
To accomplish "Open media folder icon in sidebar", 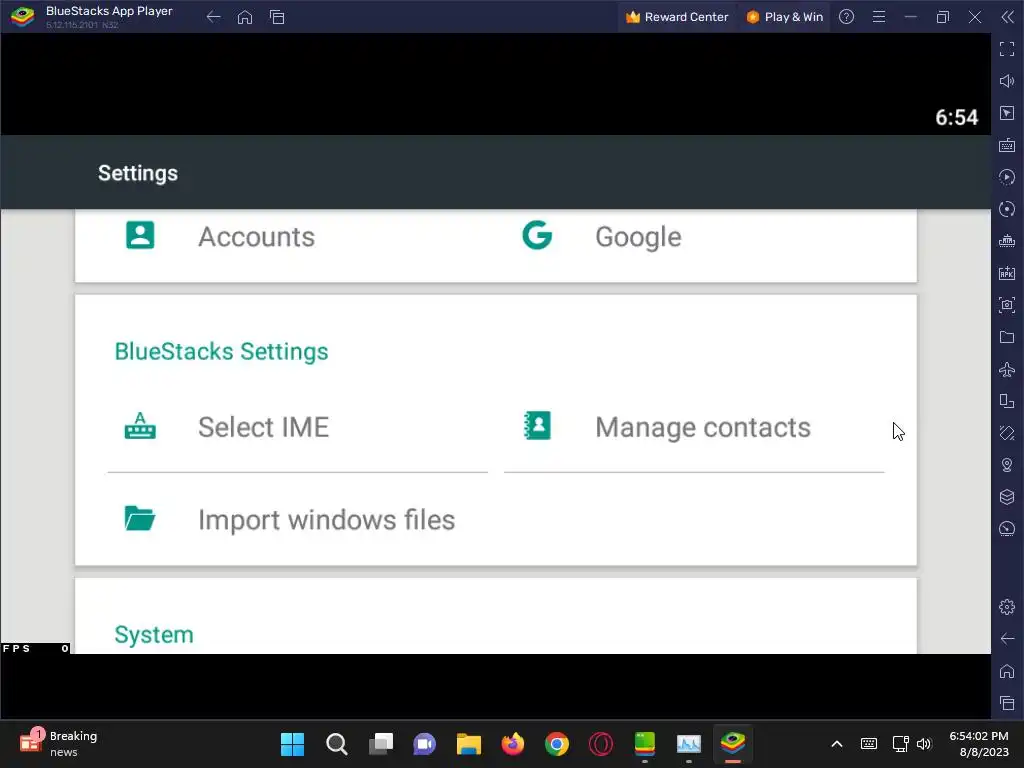I will (x=1007, y=337).
